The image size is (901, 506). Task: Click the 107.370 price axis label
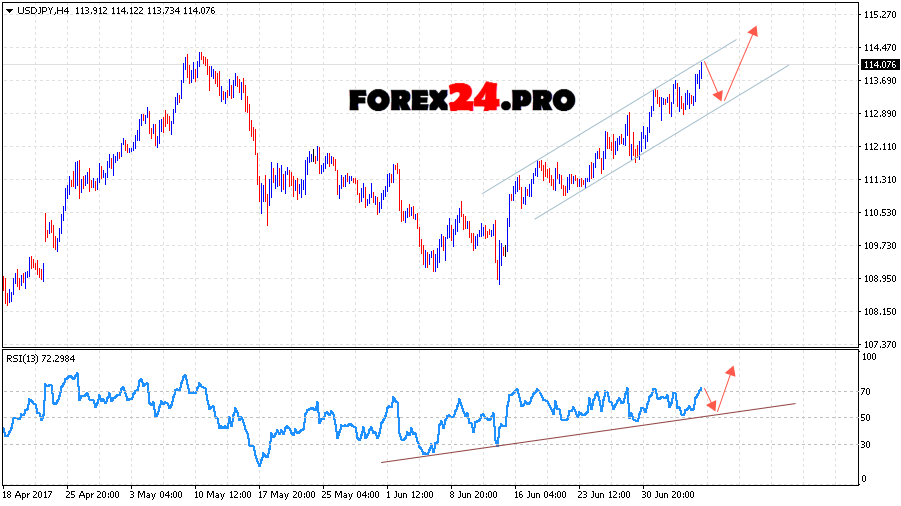[878, 344]
